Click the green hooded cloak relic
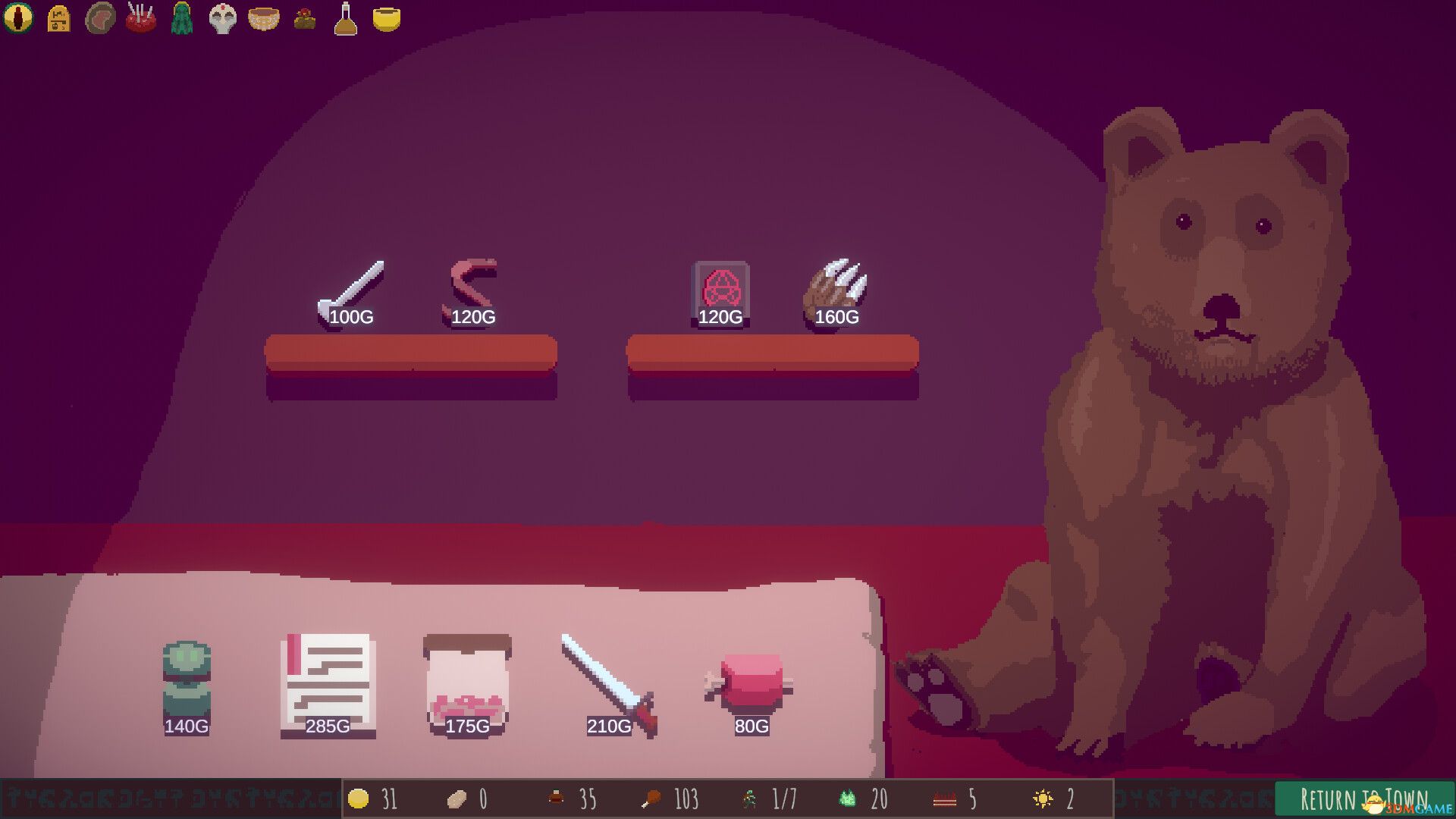Screen dimensions: 1456x819 pyautogui.click(x=182, y=18)
